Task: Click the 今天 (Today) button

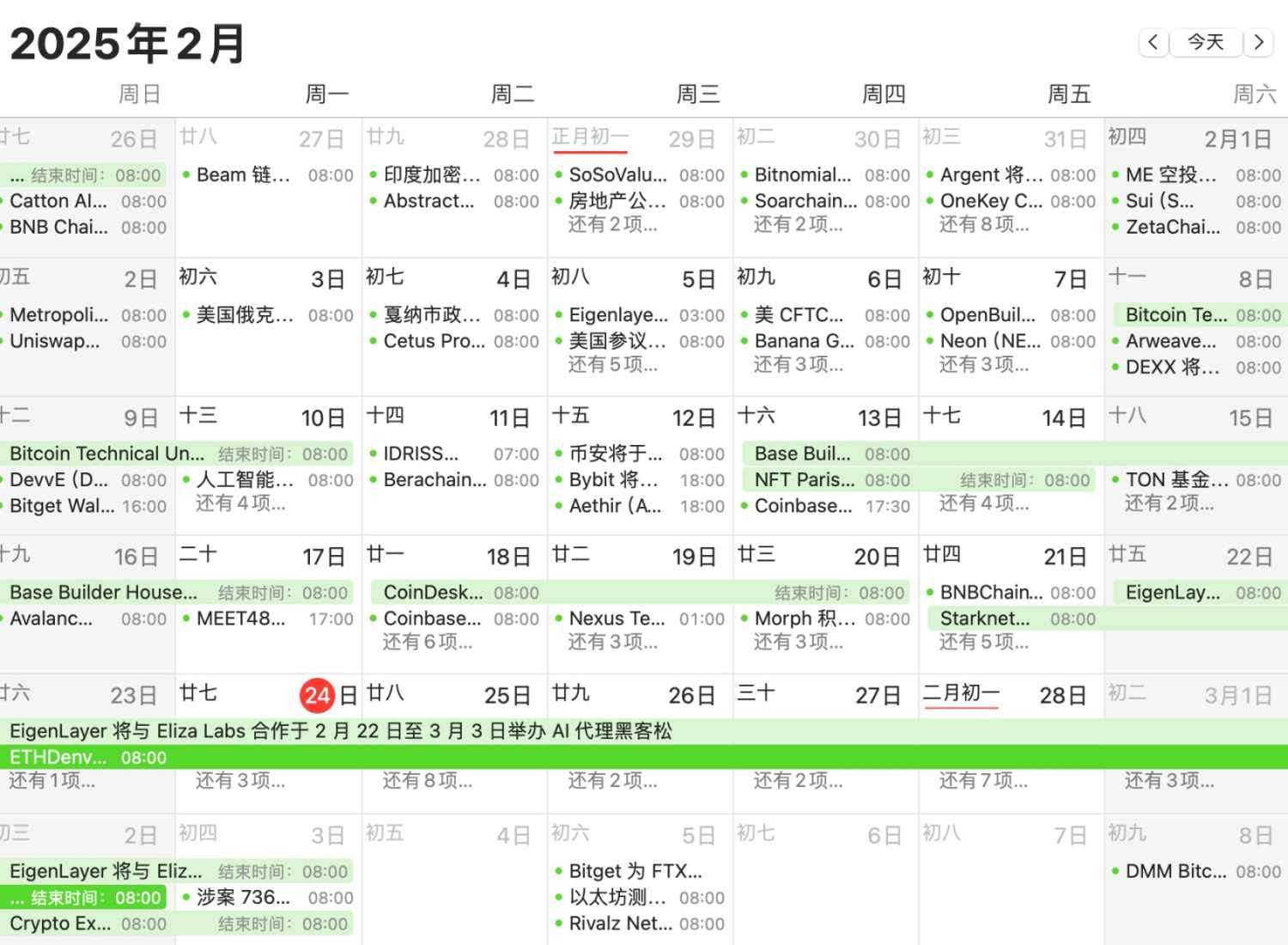Action: pyautogui.click(x=1206, y=42)
